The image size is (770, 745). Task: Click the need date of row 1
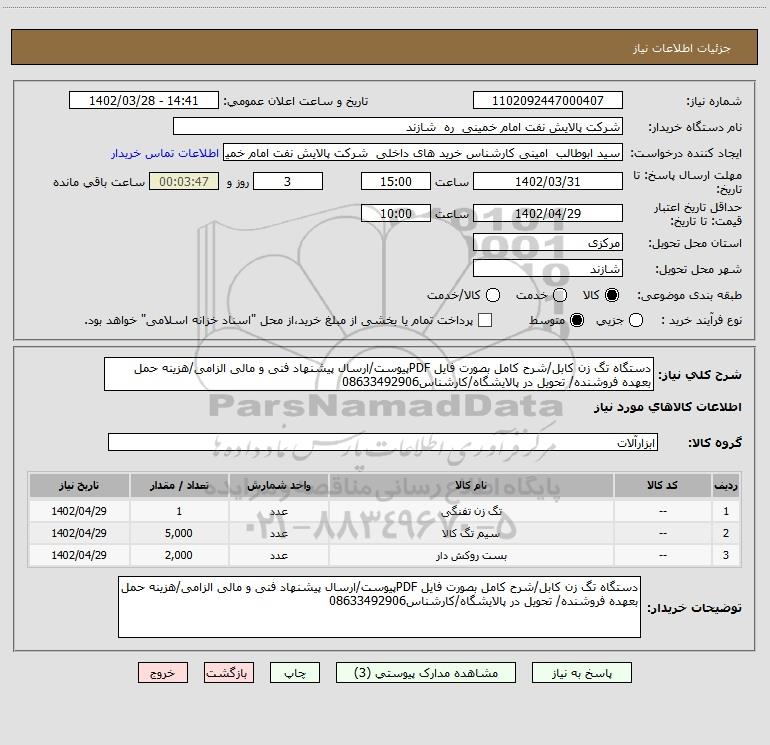(x=79, y=511)
